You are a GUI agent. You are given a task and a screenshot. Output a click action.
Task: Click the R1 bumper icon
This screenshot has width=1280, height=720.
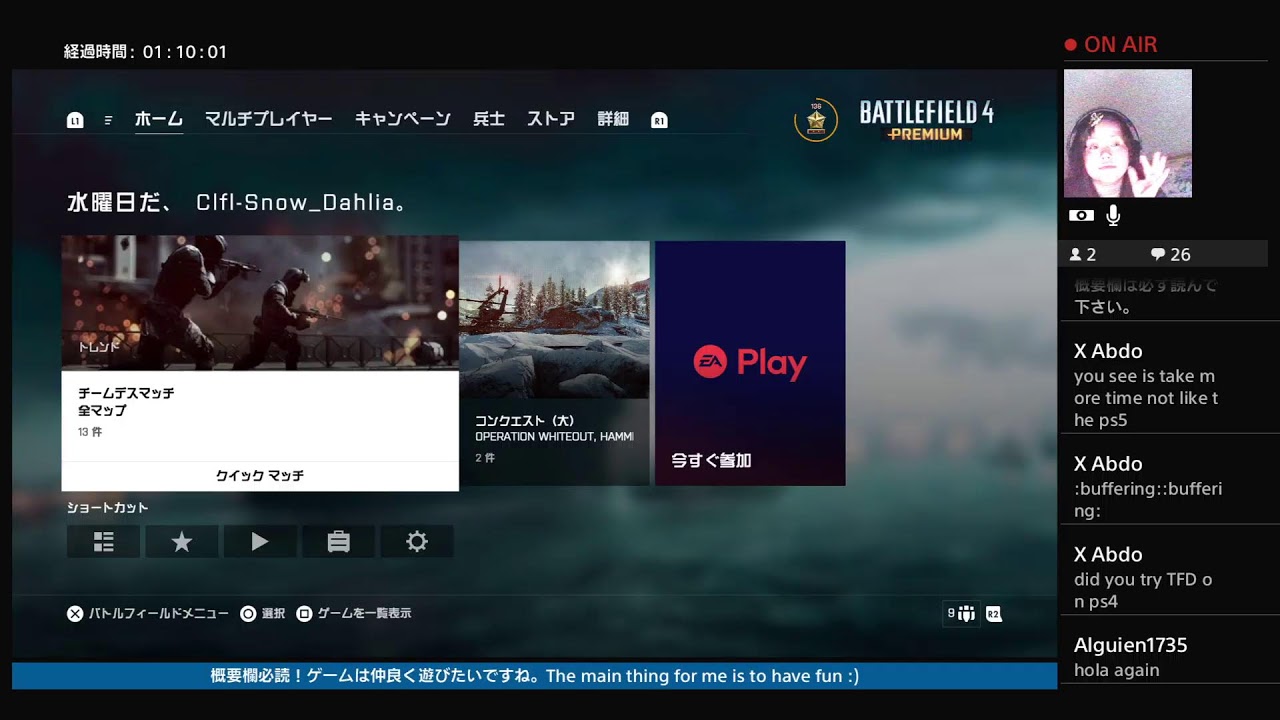coord(659,120)
